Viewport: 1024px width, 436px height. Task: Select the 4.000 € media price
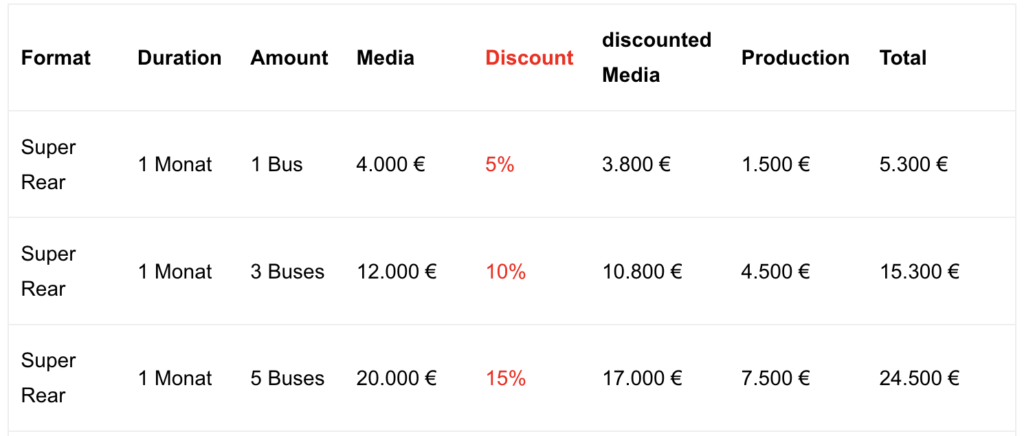tap(391, 164)
